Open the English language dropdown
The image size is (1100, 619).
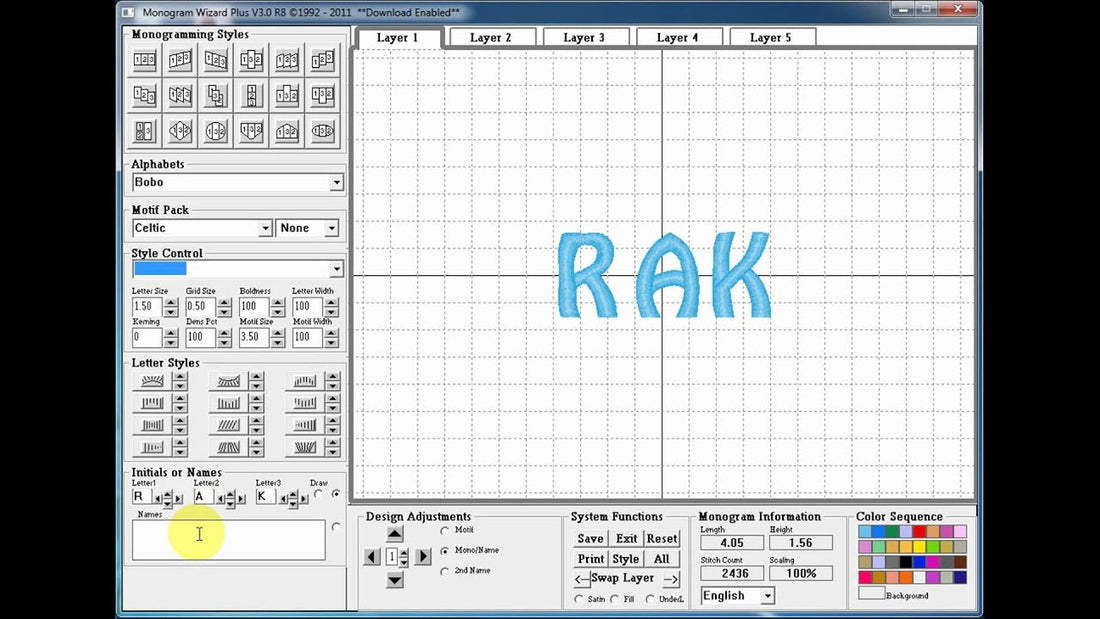click(767, 596)
